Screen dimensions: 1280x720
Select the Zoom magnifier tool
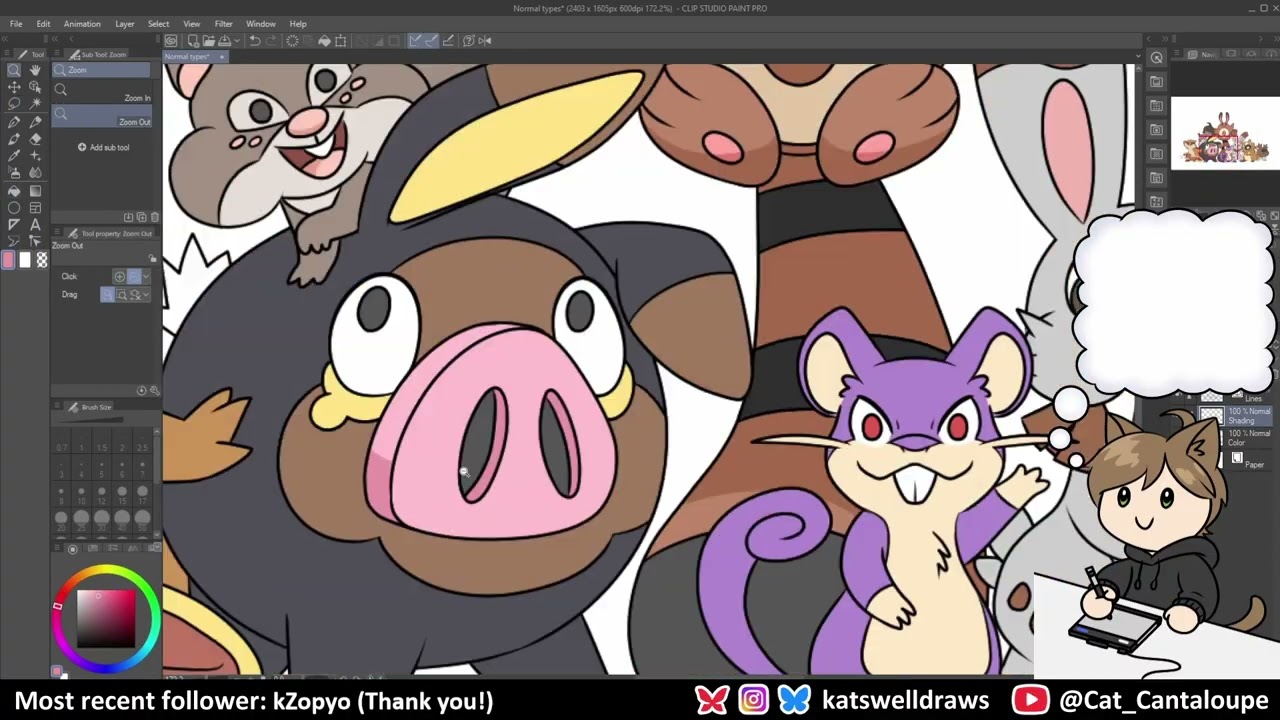14,70
